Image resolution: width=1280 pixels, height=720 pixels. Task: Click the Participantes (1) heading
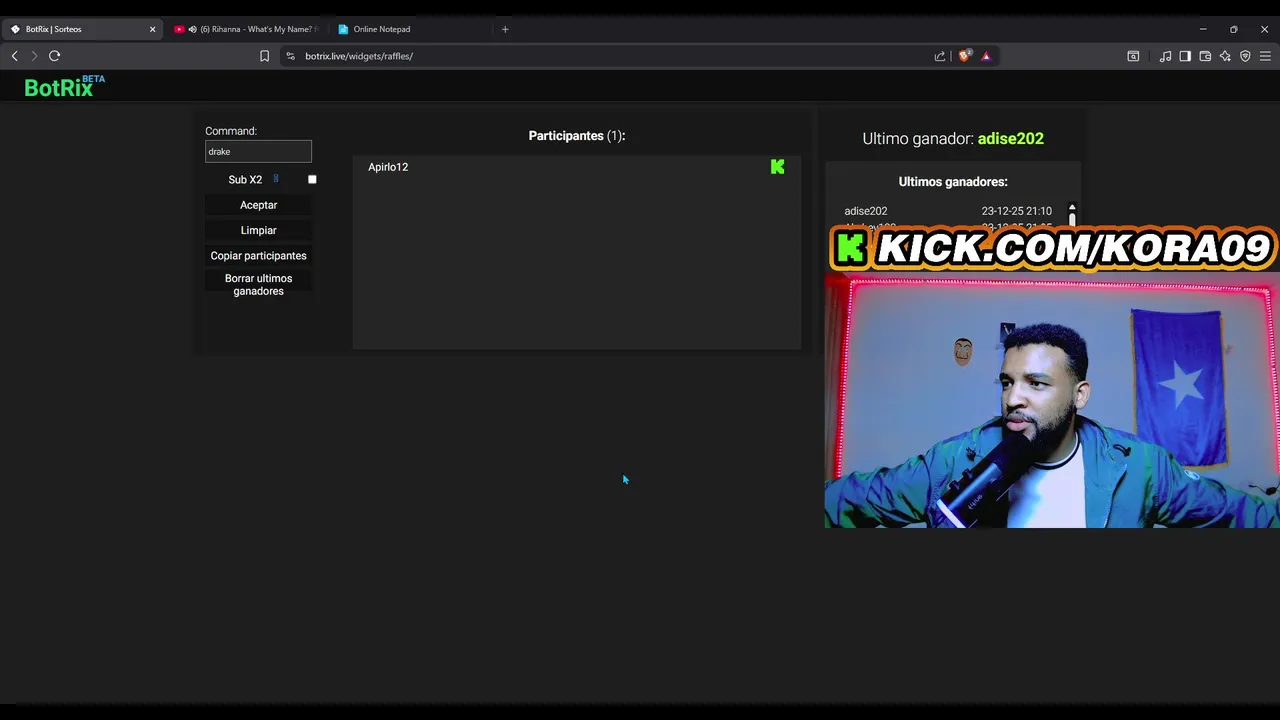click(577, 136)
